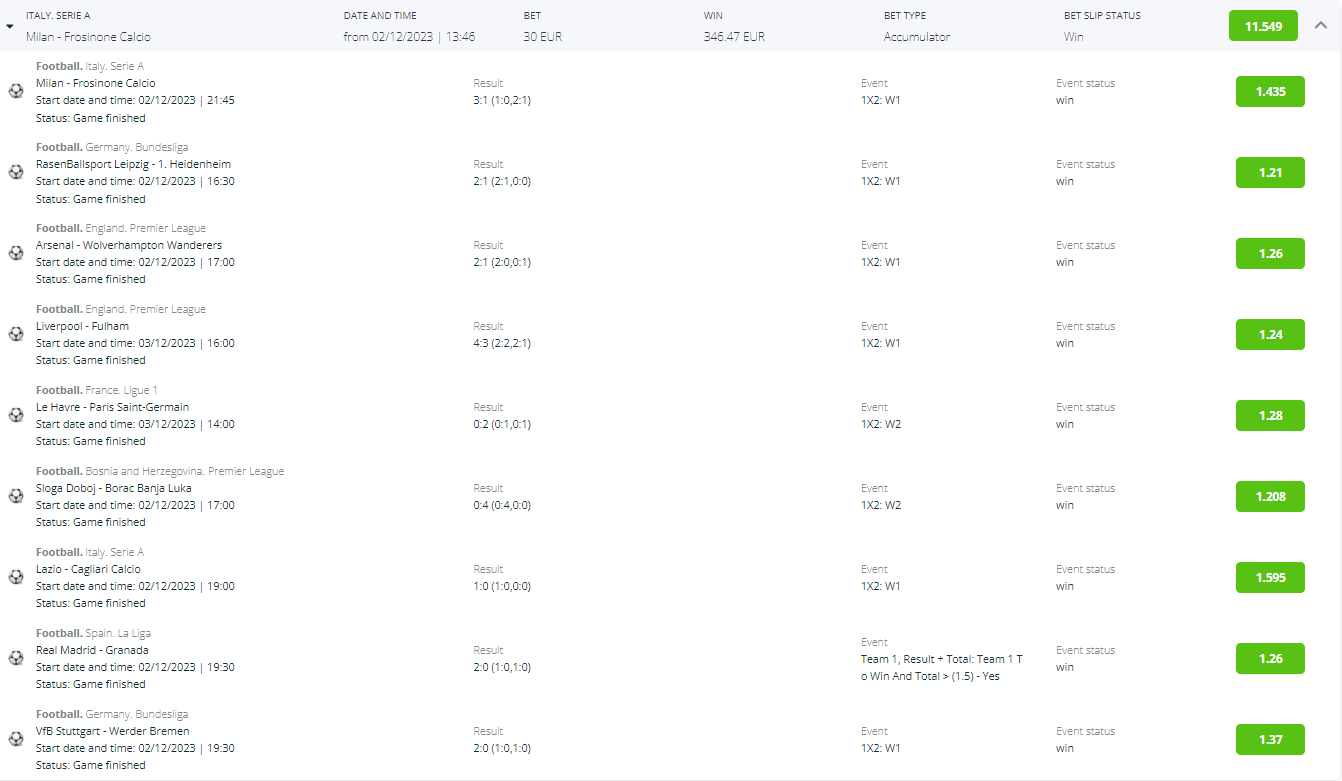Click the result 2:1 (2:0,0:1)
This screenshot has width=1342, height=781.
point(502,262)
